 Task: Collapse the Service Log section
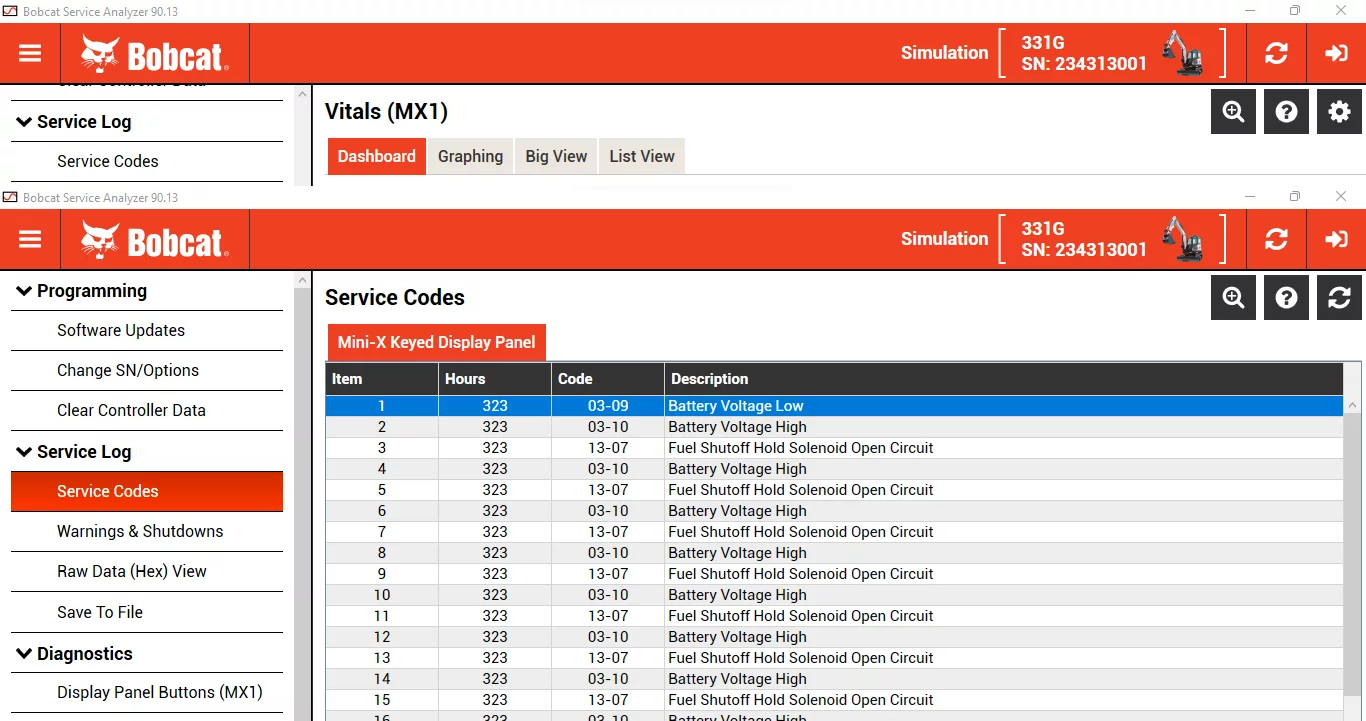pyautogui.click(x=83, y=451)
